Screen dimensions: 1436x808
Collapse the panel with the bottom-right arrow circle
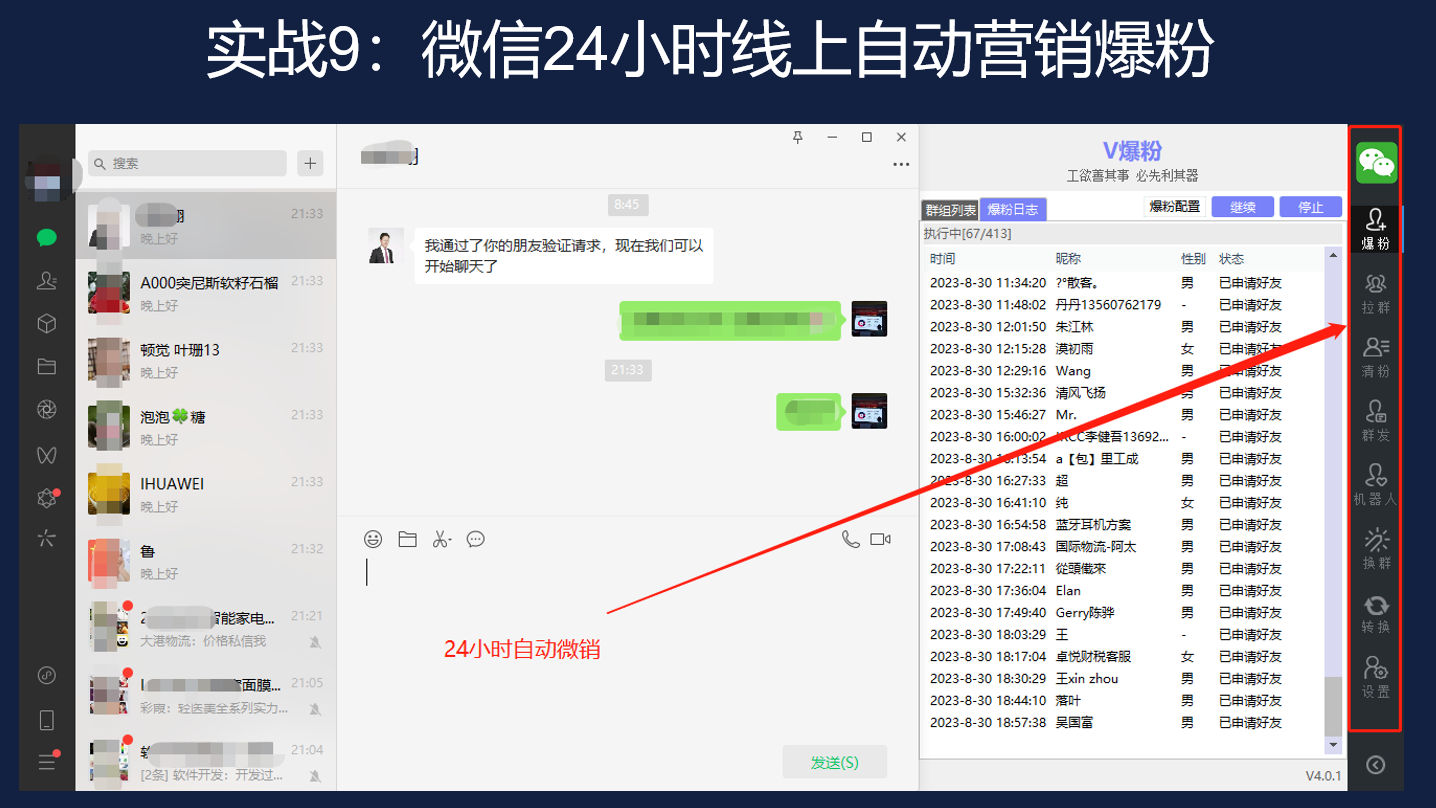coord(1376,765)
